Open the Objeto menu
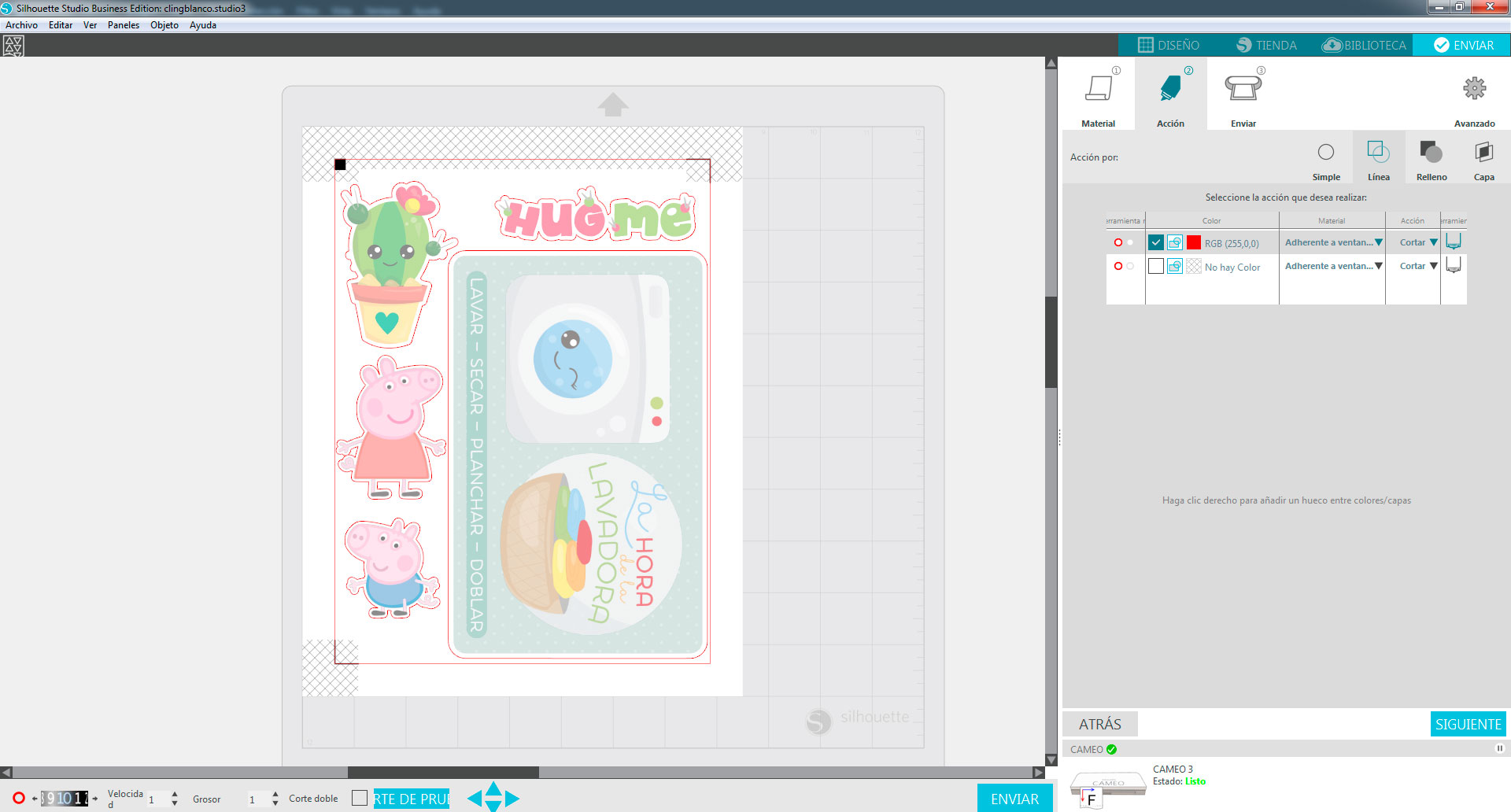 (164, 25)
